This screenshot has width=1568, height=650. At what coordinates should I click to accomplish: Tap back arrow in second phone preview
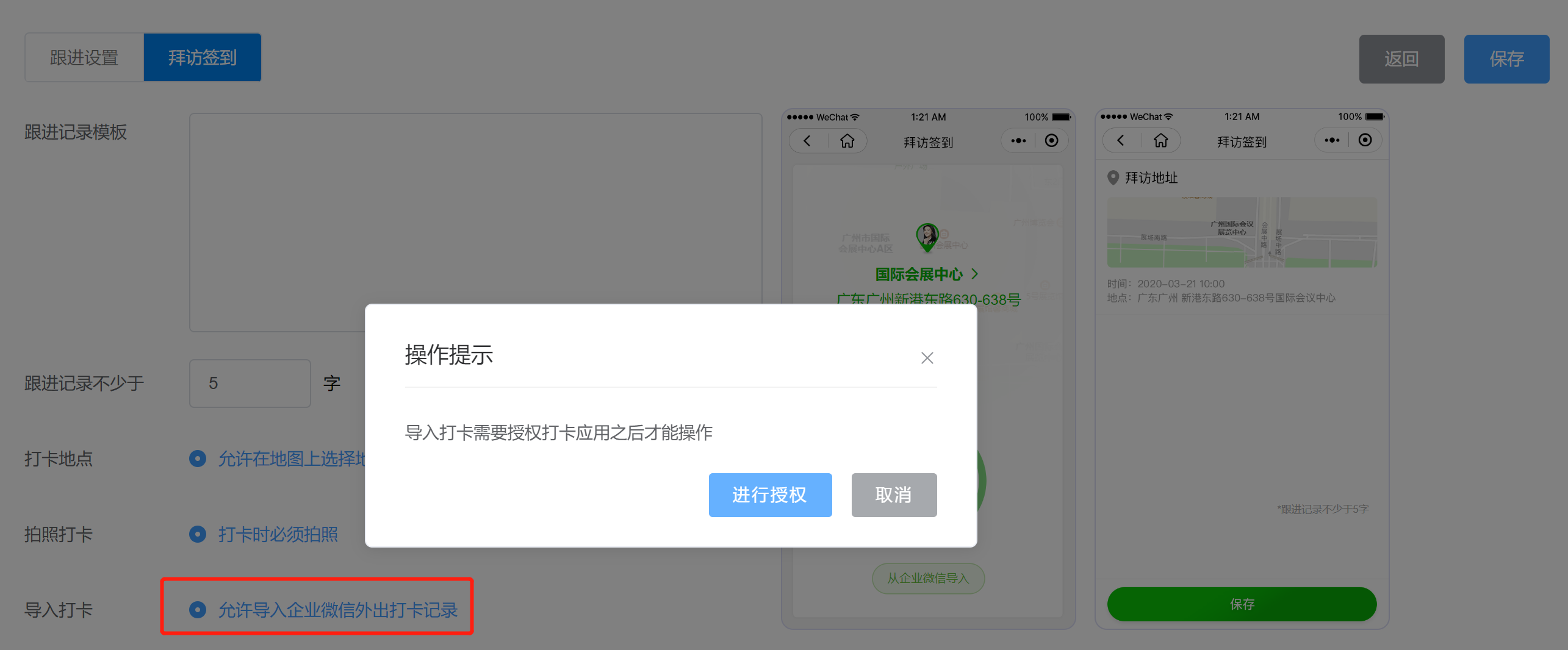[1121, 140]
